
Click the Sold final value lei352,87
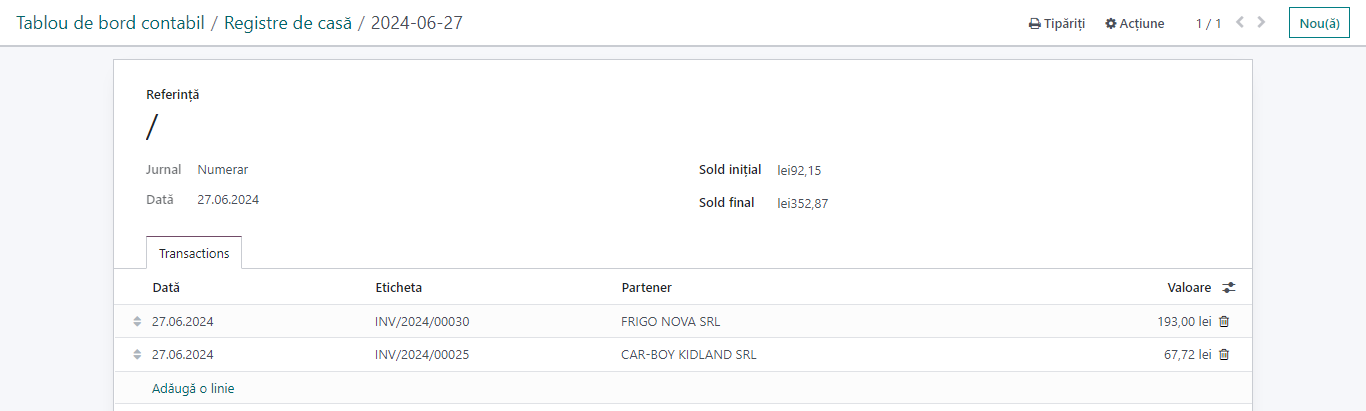tap(803, 204)
